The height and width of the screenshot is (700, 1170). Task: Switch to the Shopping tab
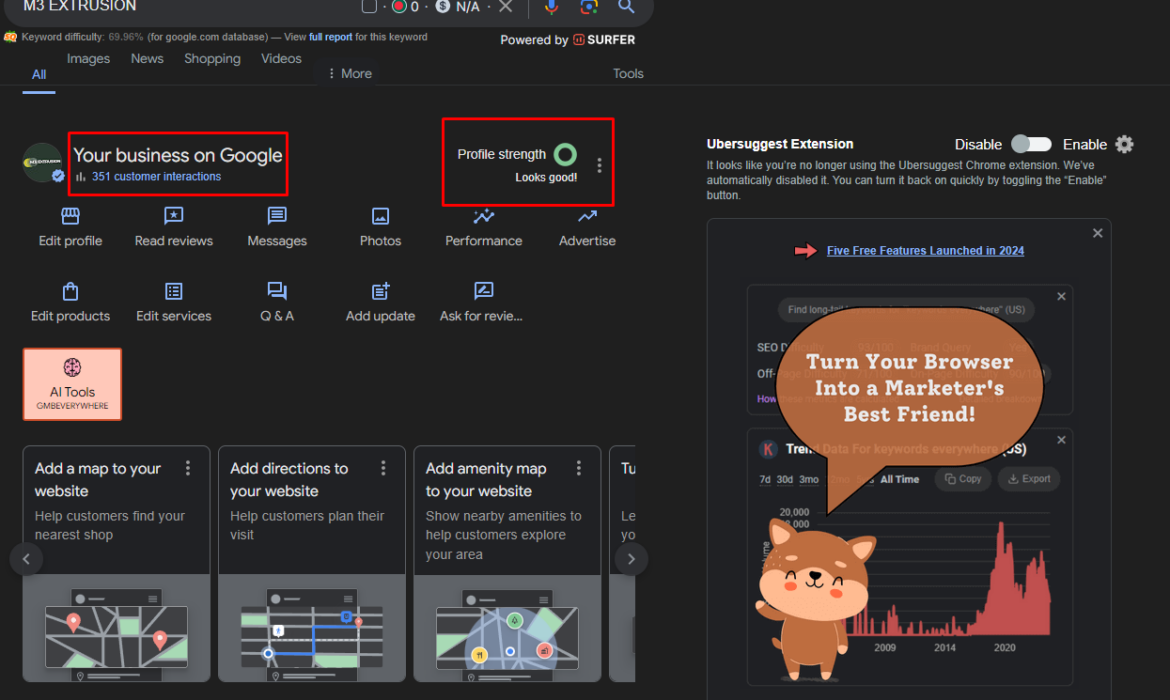click(x=212, y=58)
